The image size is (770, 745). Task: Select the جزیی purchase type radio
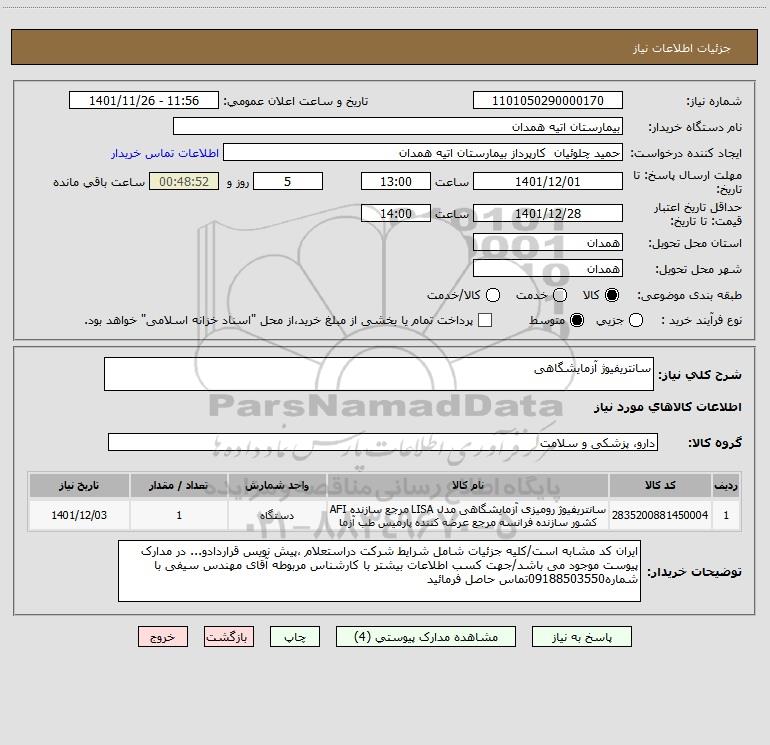click(x=635, y=320)
